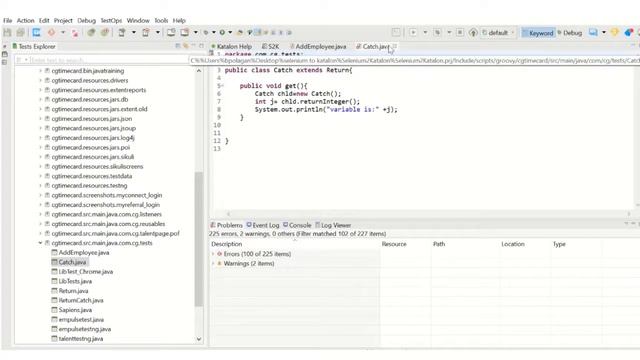Click the scroll-down arrow in Tests Explorer
This screenshot has height=360, width=640.
point(199,339)
